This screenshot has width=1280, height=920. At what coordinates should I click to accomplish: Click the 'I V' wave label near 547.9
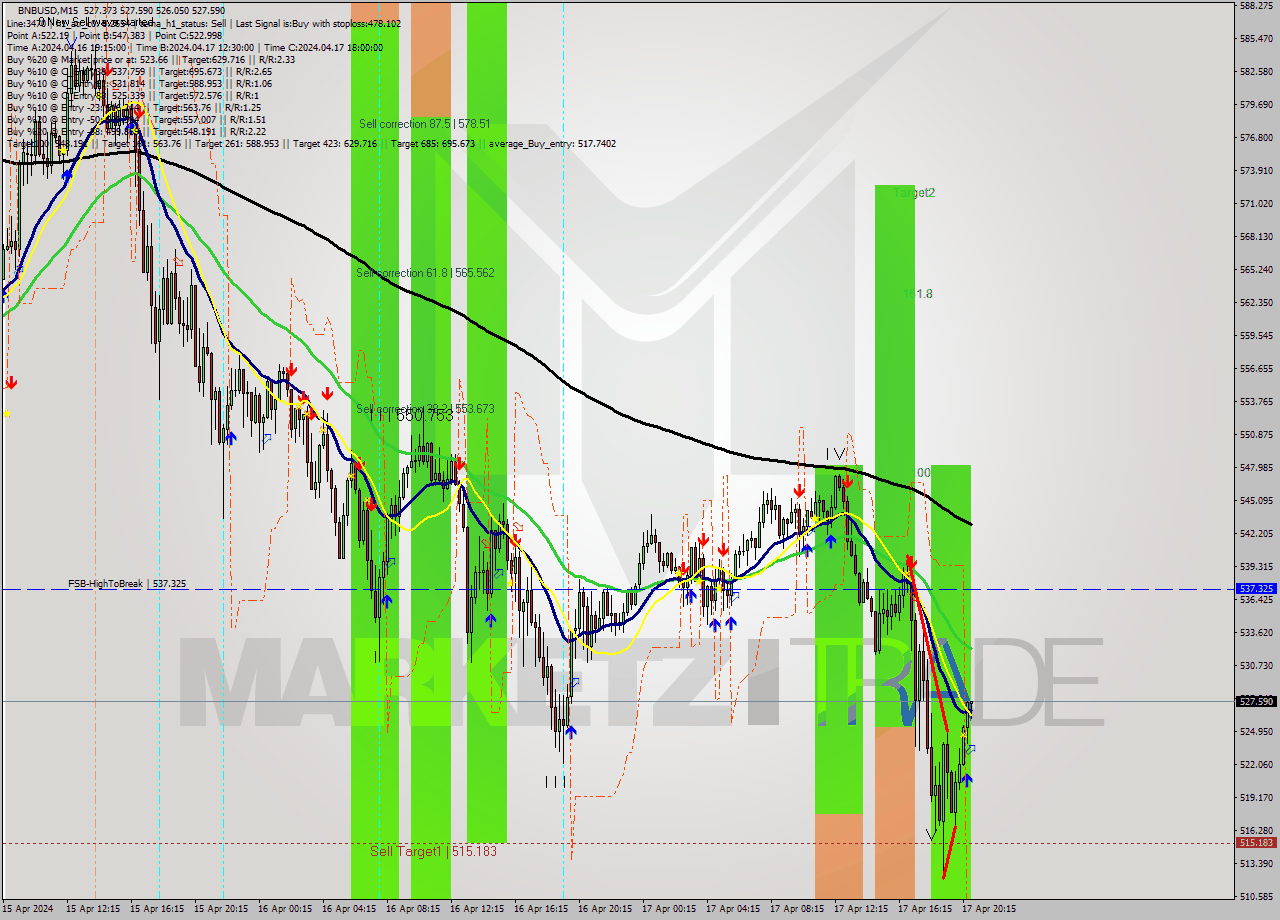(835, 455)
